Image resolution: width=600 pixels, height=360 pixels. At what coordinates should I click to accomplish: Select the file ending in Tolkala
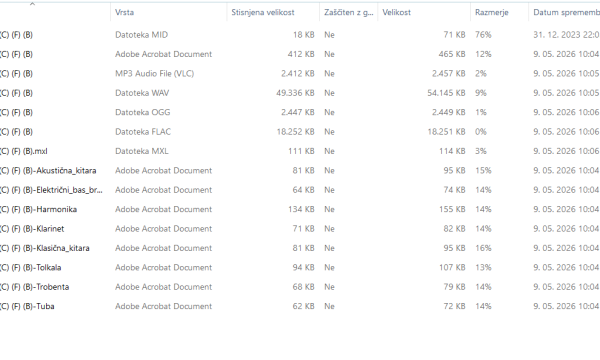pos(31,267)
